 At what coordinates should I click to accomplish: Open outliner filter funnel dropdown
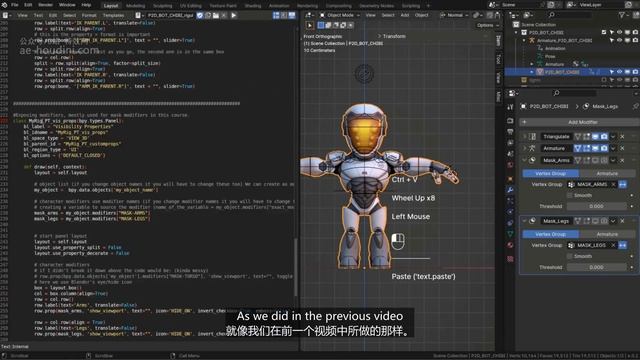pos(623,15)
